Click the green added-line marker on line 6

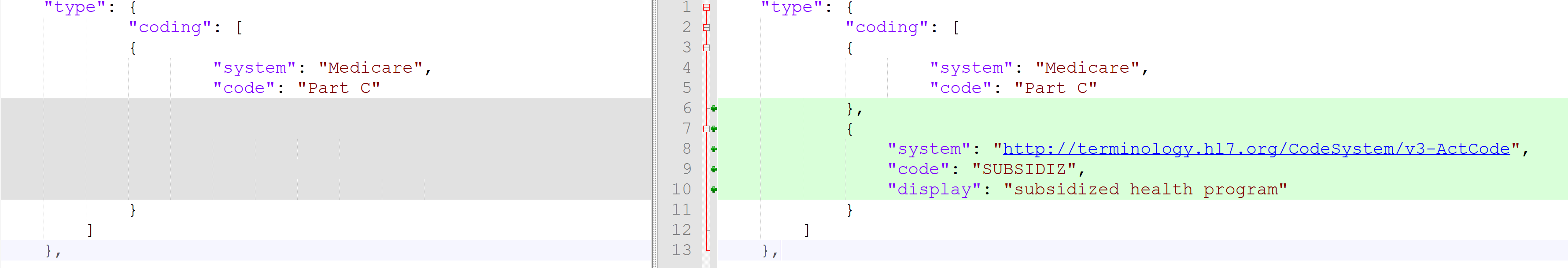713,108
